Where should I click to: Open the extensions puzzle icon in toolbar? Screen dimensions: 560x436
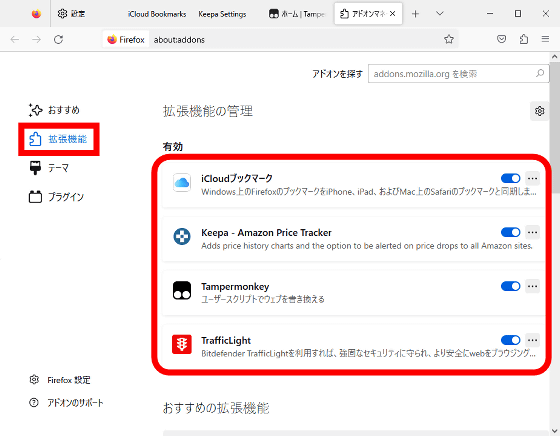[x=524, y=39]
